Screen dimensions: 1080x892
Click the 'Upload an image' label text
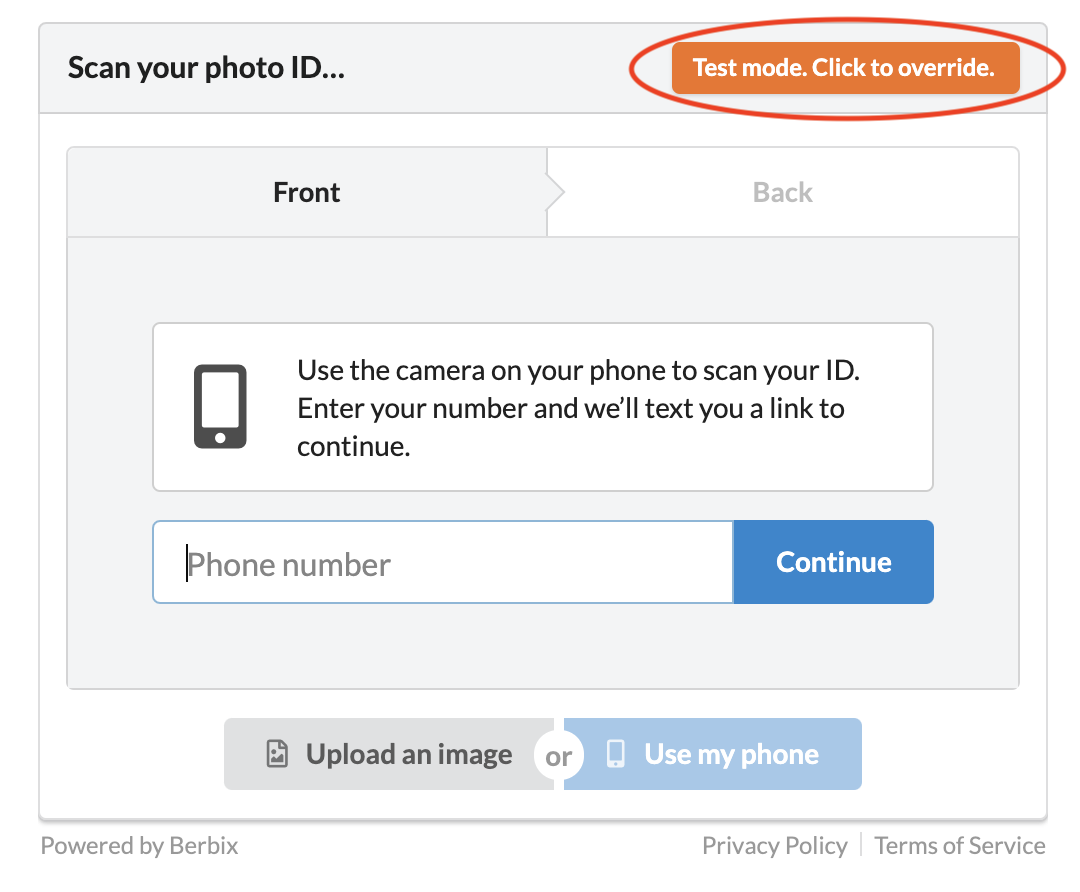[x=409, y=754]
